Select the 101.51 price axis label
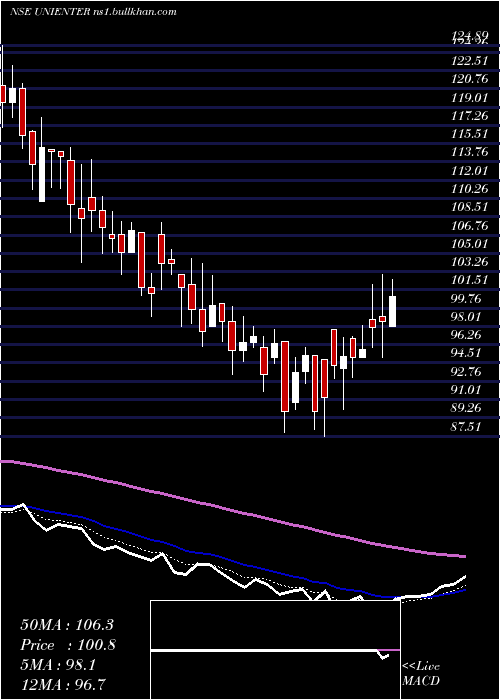 tap(469, 280)
